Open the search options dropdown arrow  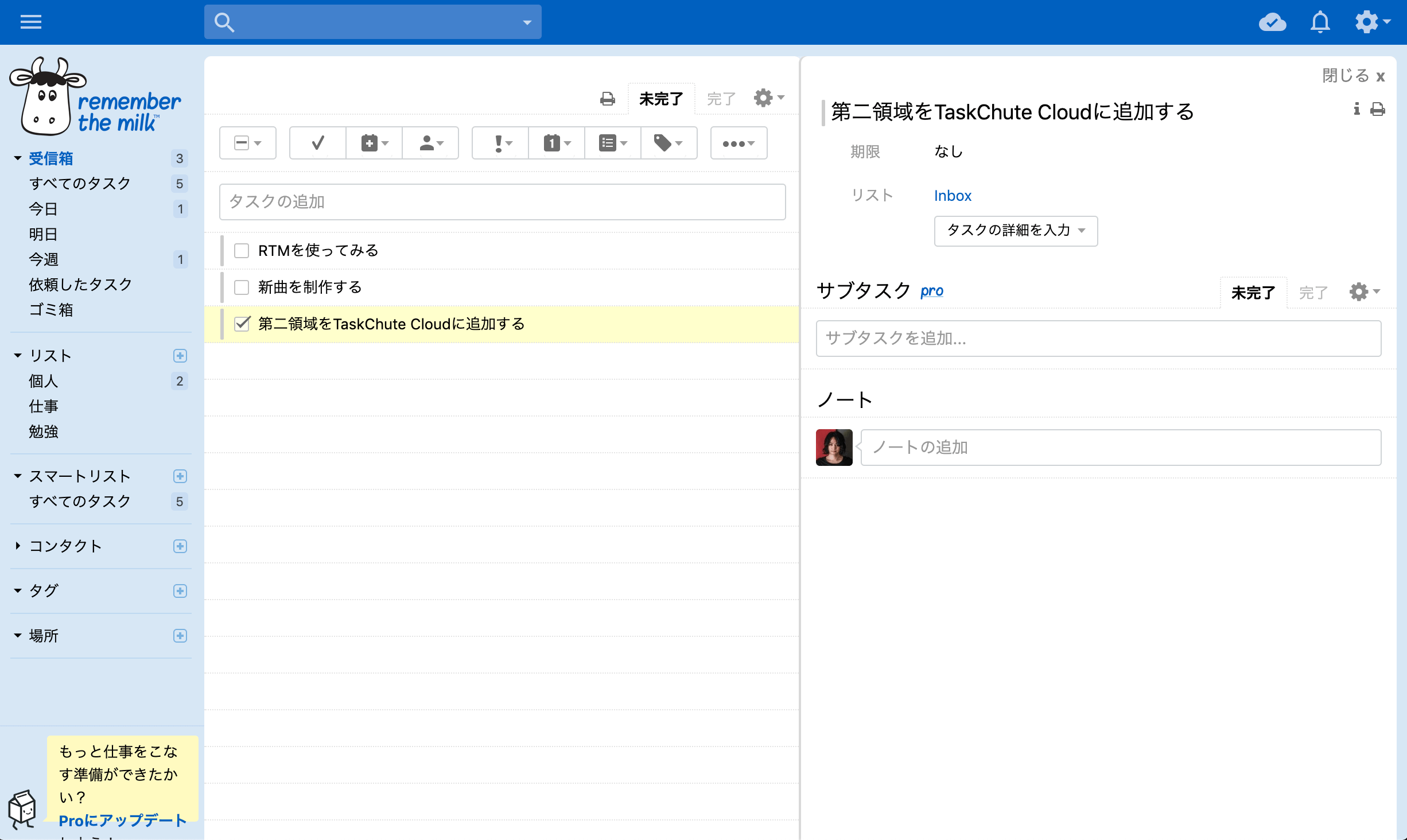[527, 22]
